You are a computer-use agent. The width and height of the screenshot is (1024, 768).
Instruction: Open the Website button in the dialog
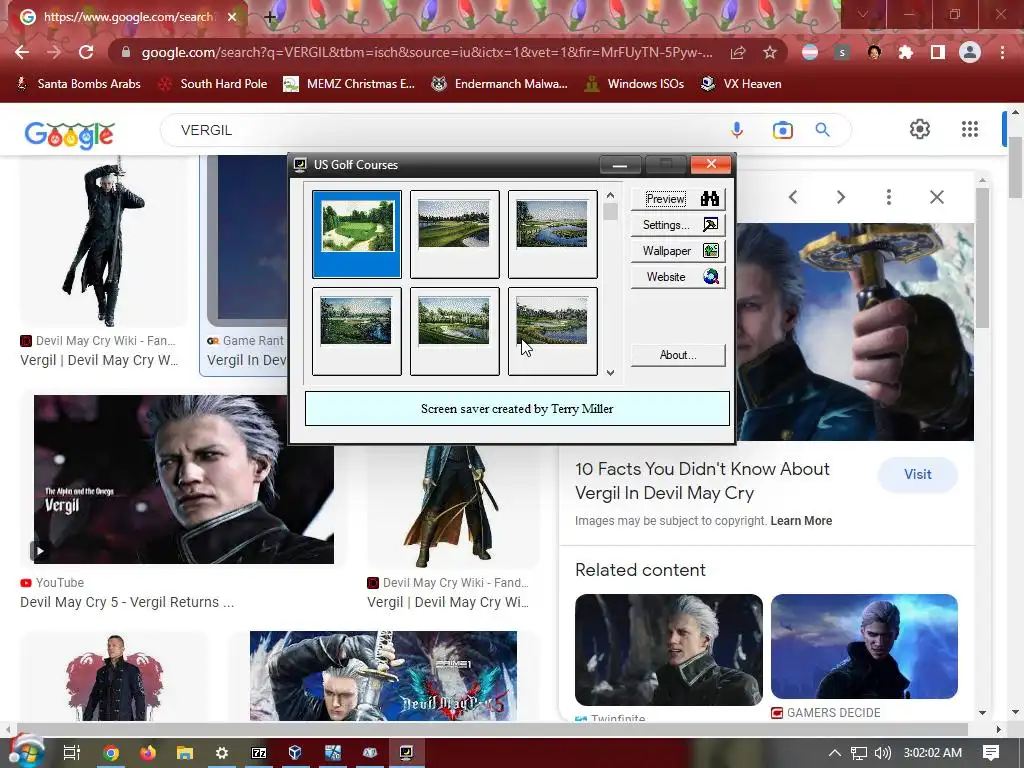[x=678, y=277]
